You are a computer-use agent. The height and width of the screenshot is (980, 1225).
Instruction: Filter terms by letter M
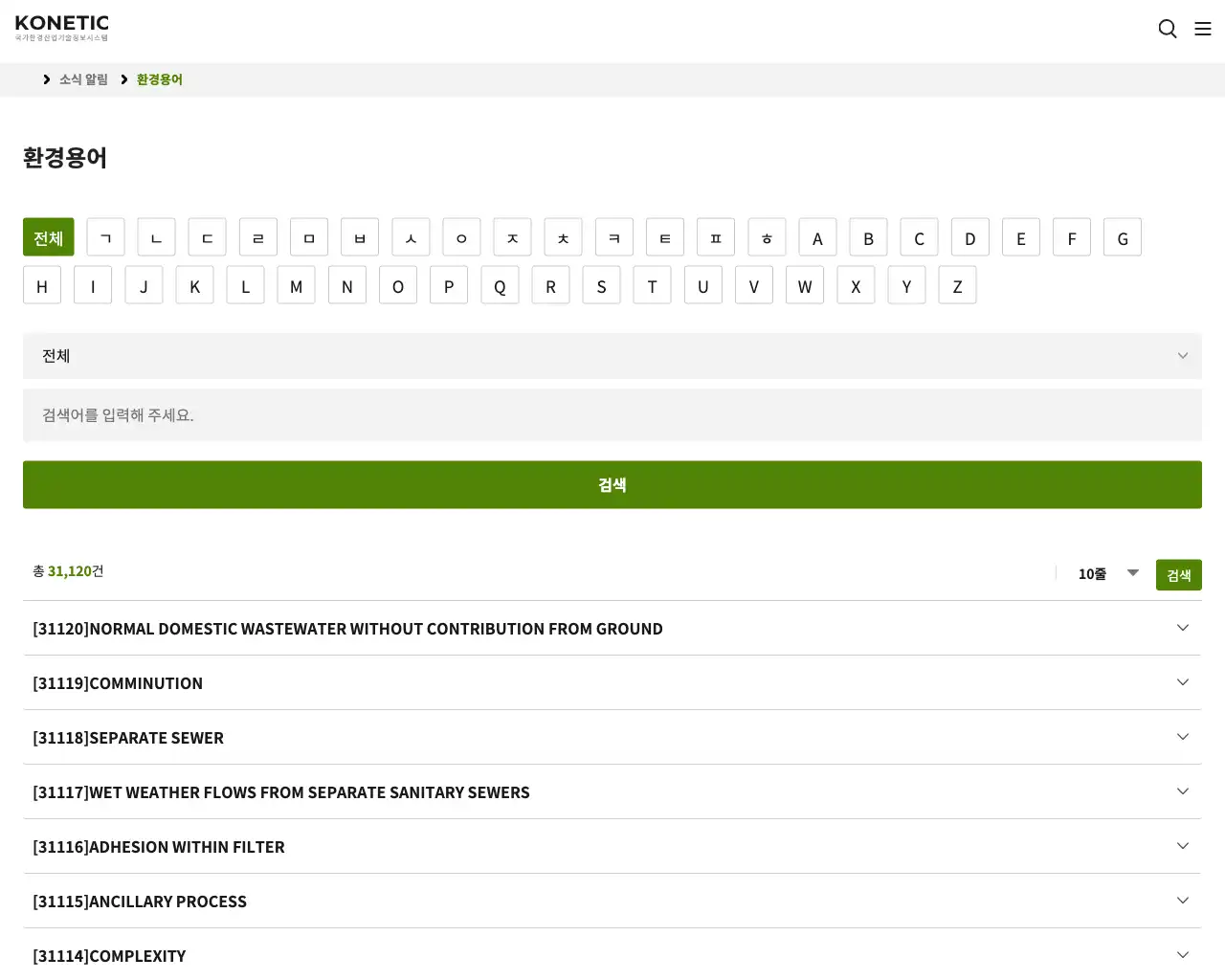tap(296, 285)
